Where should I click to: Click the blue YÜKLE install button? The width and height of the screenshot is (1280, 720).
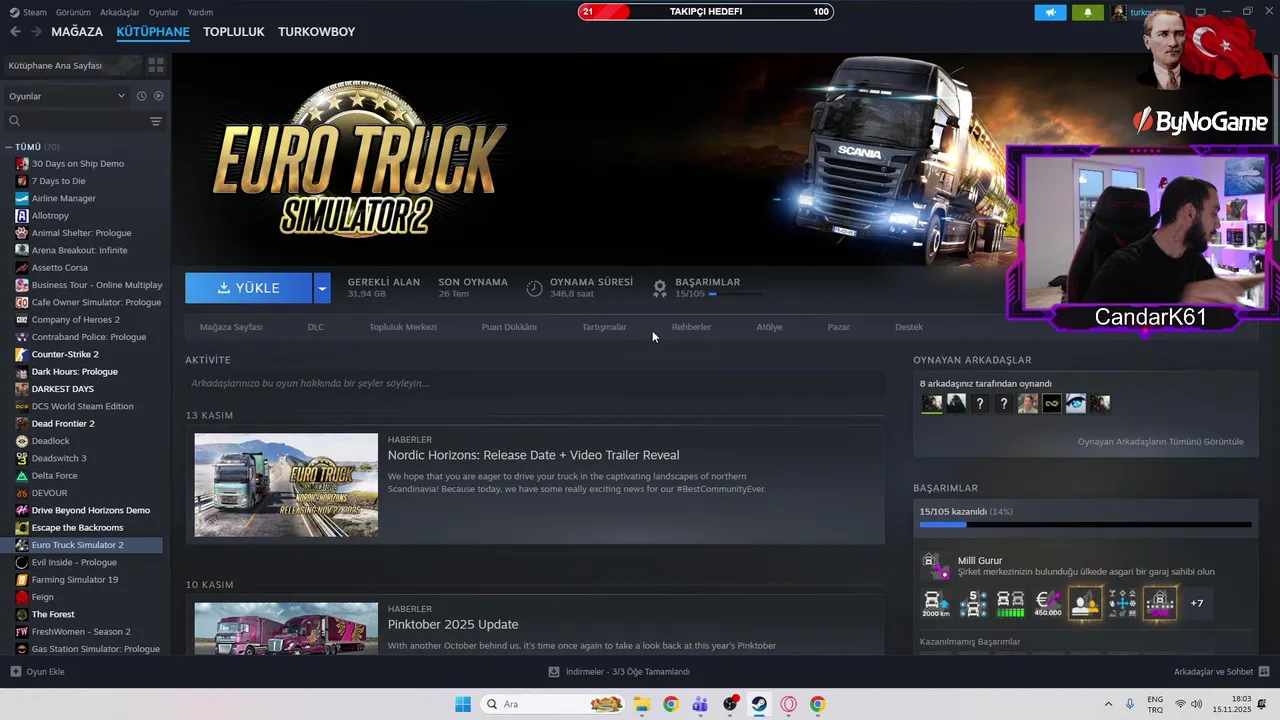(248, 288)
